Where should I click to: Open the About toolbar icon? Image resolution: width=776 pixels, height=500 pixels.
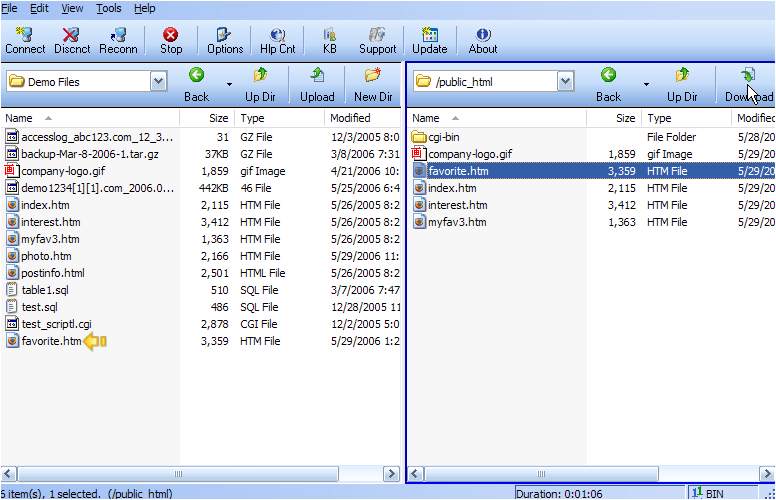coord(483,40)
